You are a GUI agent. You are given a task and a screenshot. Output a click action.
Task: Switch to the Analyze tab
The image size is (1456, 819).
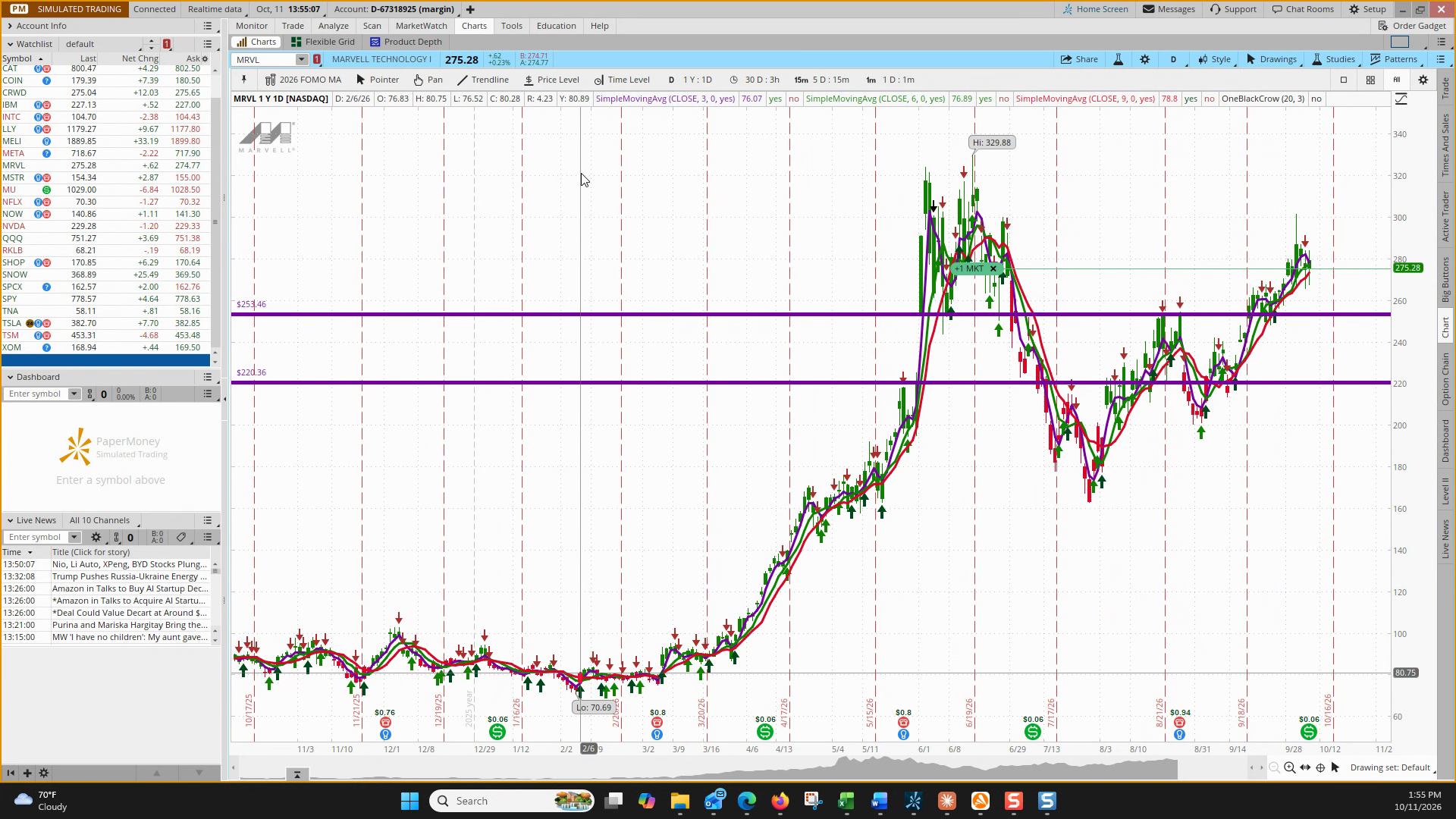(x=334, y=26)
